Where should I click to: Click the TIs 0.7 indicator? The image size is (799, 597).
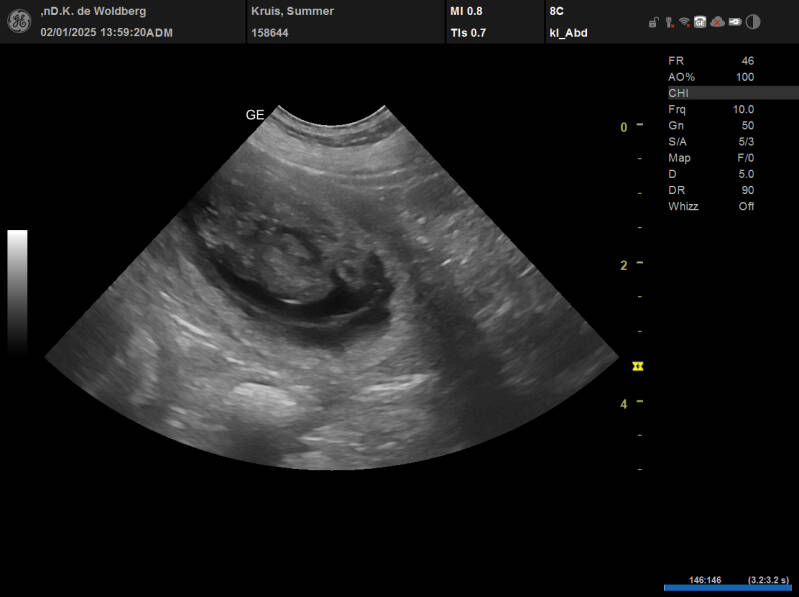pos(468,33)
